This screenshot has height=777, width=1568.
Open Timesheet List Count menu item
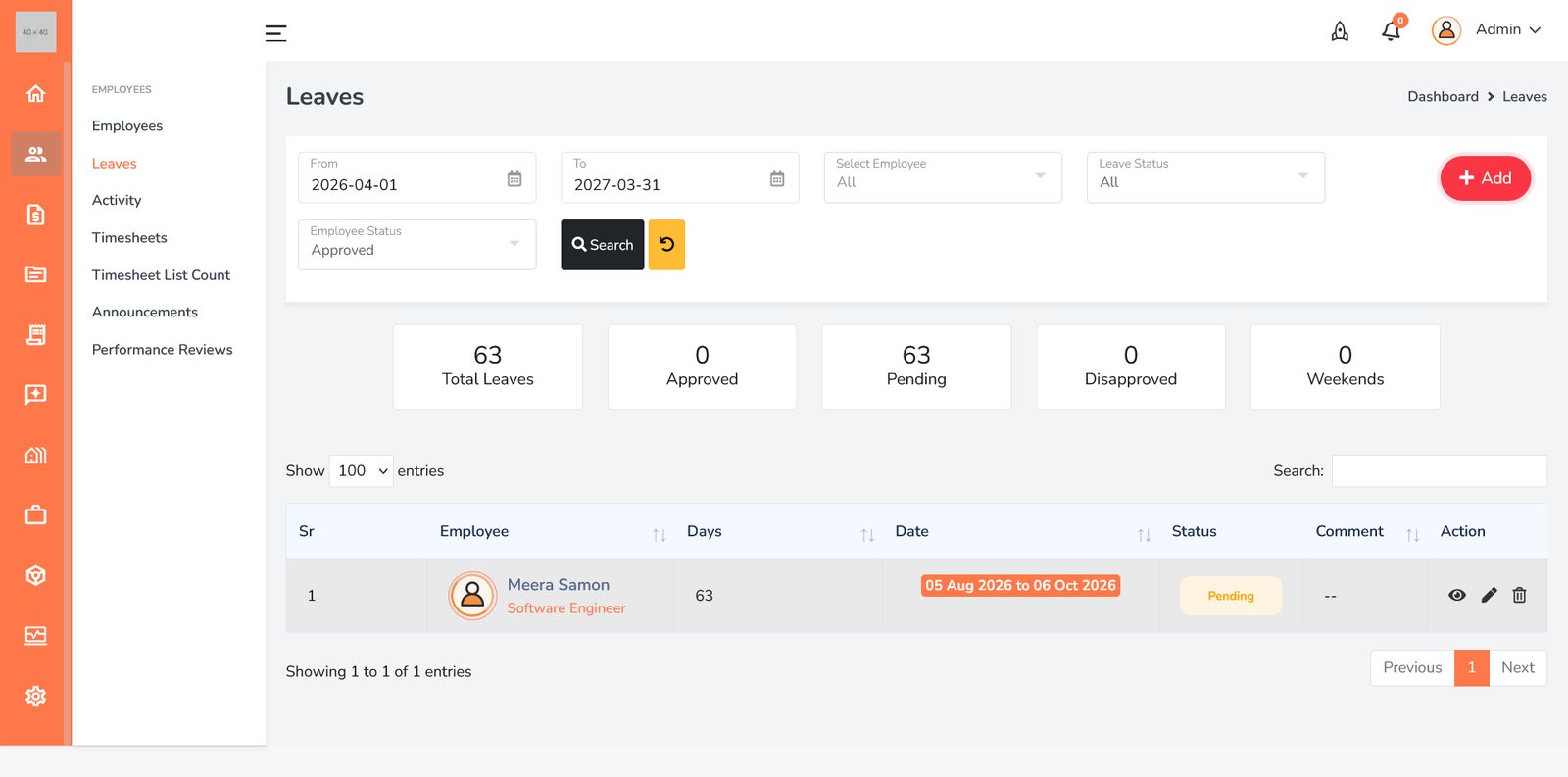[161, 275]
